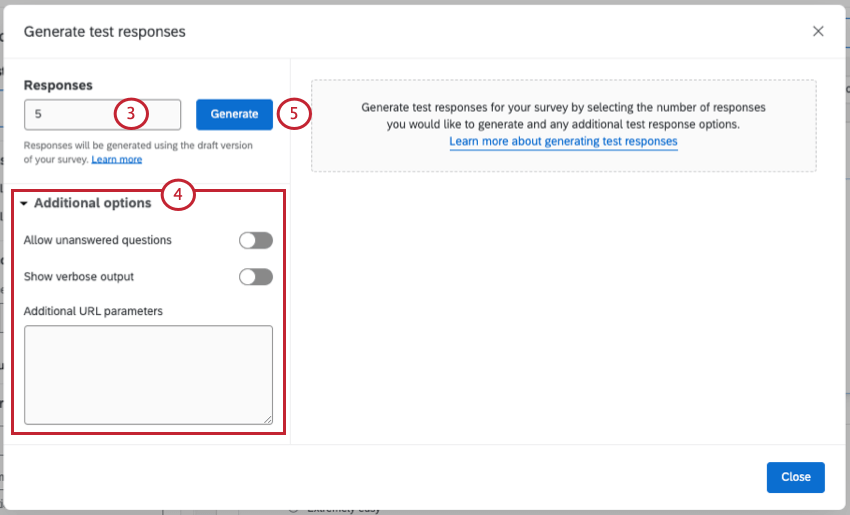Image resolution: width=850 pixels, height=515 pixels.
Task: Open the Learn more link under Responses
Action: [x=117, y=159]
